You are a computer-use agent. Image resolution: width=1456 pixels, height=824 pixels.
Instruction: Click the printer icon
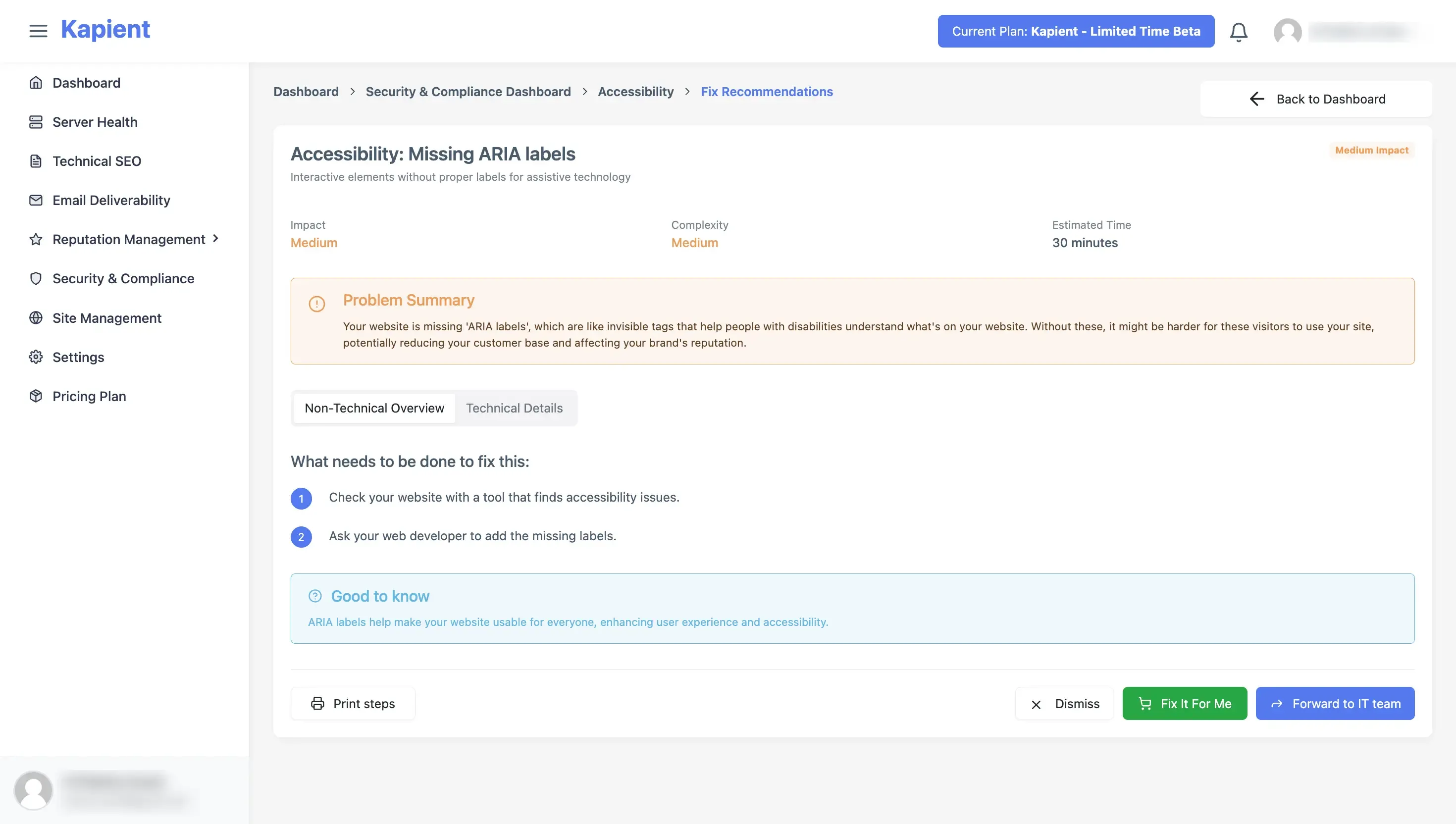pos(317,703)
